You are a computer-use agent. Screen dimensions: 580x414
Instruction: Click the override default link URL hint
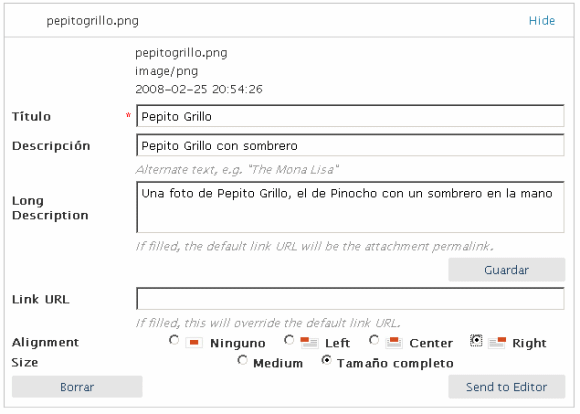[x=268, y=323]
